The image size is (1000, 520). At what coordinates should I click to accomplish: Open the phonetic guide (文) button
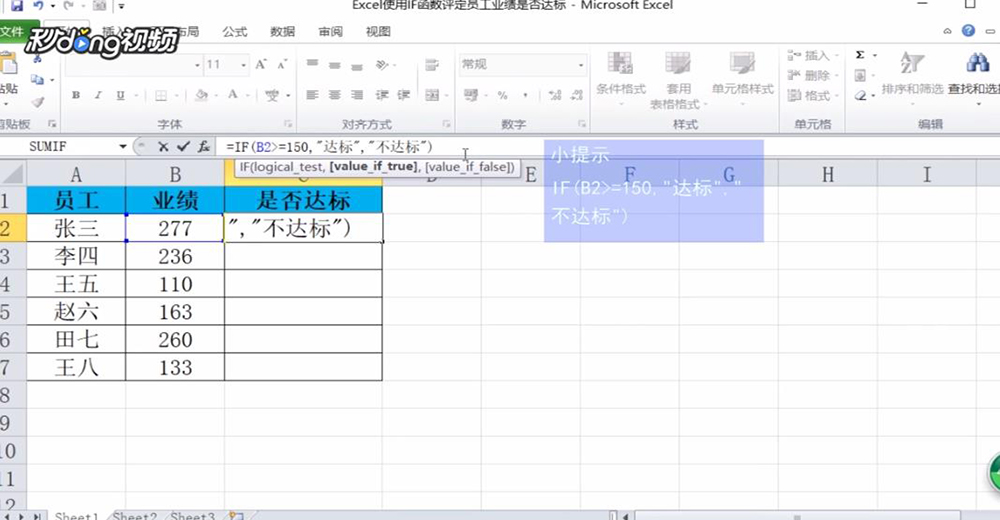click(x=272, y=96)
